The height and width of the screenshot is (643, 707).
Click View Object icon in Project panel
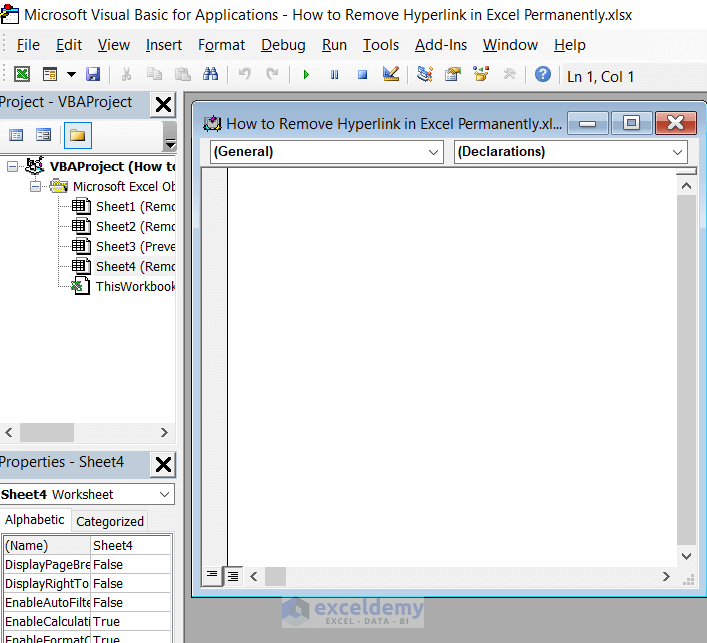(x=44, y=135)
